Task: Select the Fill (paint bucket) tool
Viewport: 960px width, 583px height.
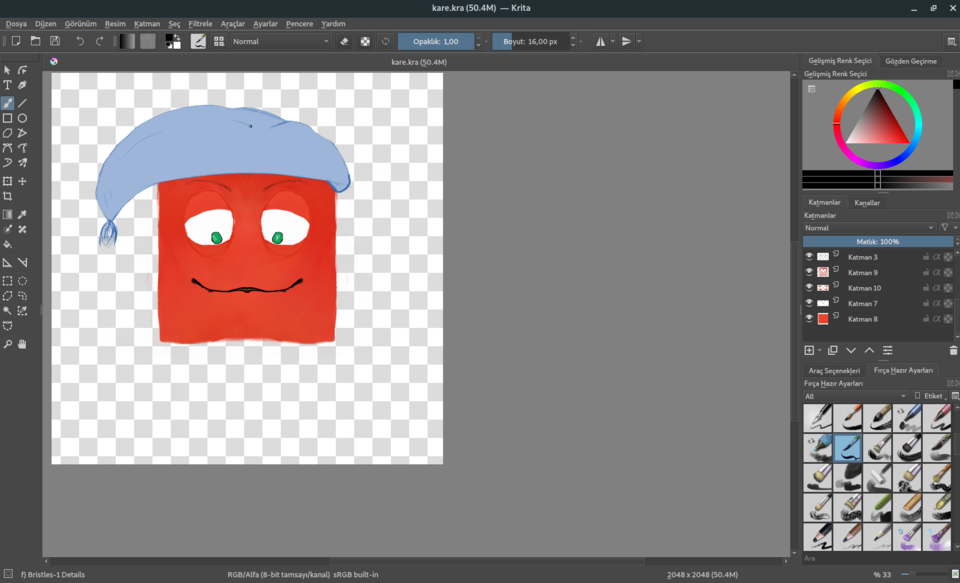Action: click(x=7, y=244)
